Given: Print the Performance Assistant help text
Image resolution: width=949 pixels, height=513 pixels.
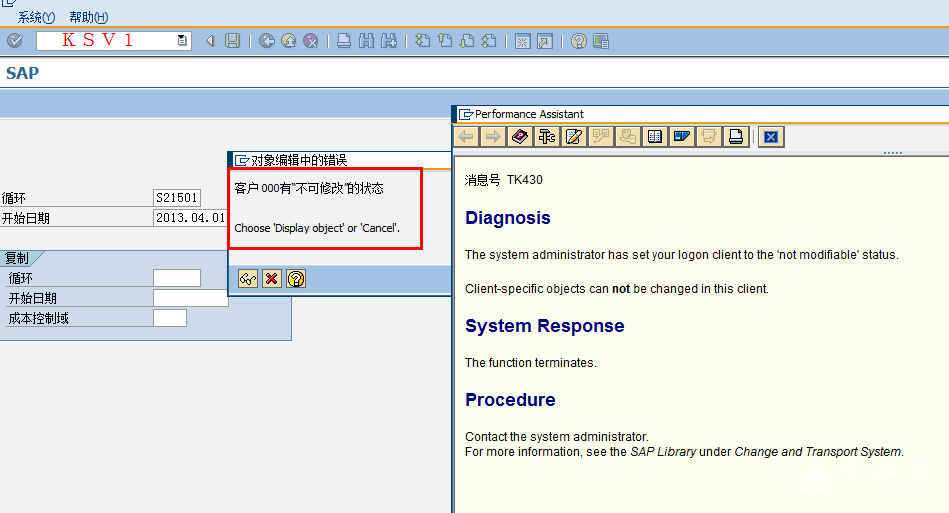Looking at the screenshot, I should click(735, 137).
